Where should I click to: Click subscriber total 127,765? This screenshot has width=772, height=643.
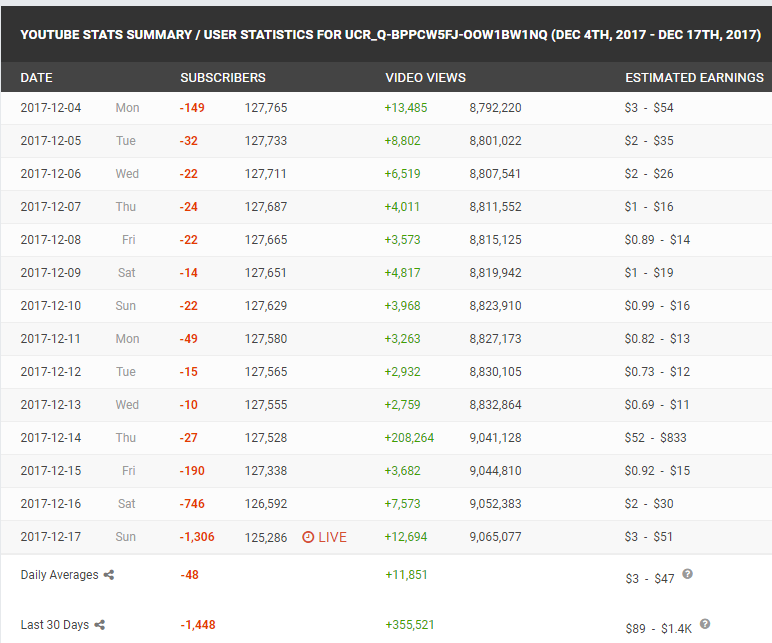coord(266,108)
